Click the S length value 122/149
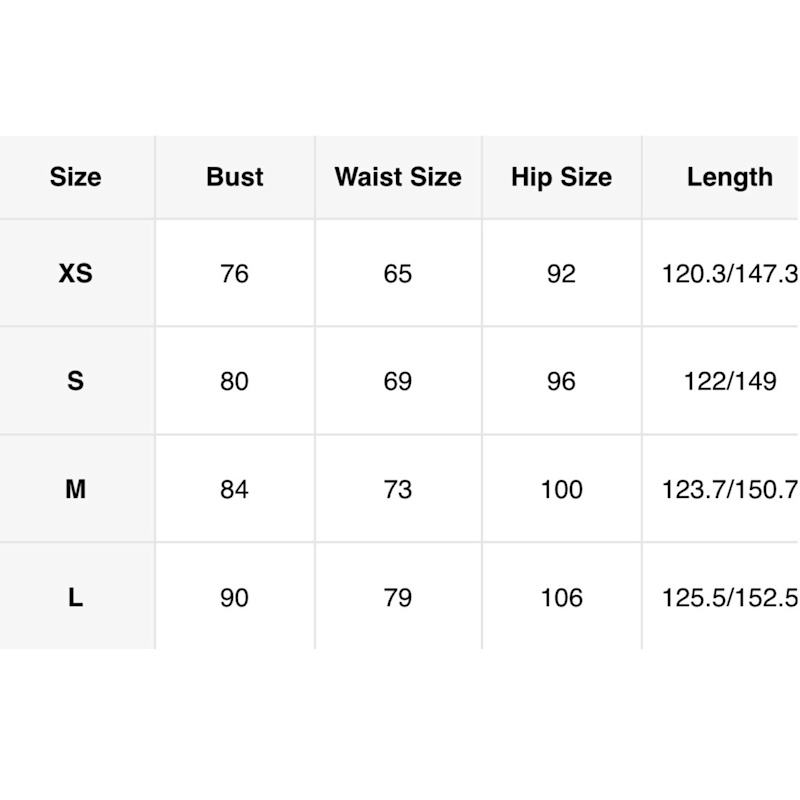The height and width of the screenshot is (800, 800). (x=730, y=381)
